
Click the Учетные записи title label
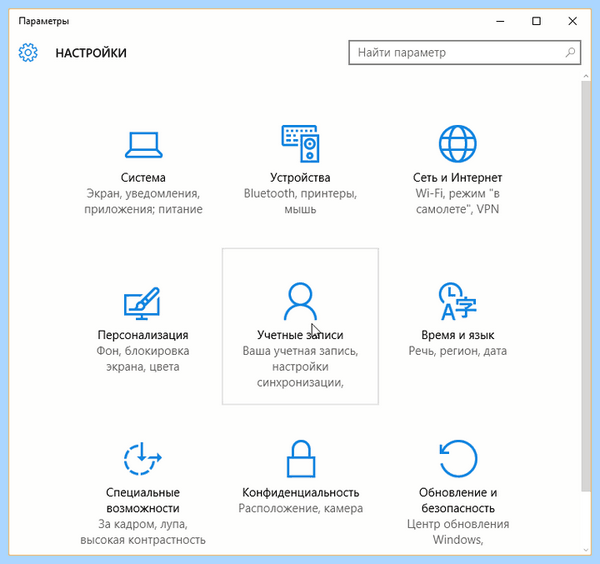tap(300, 335)
